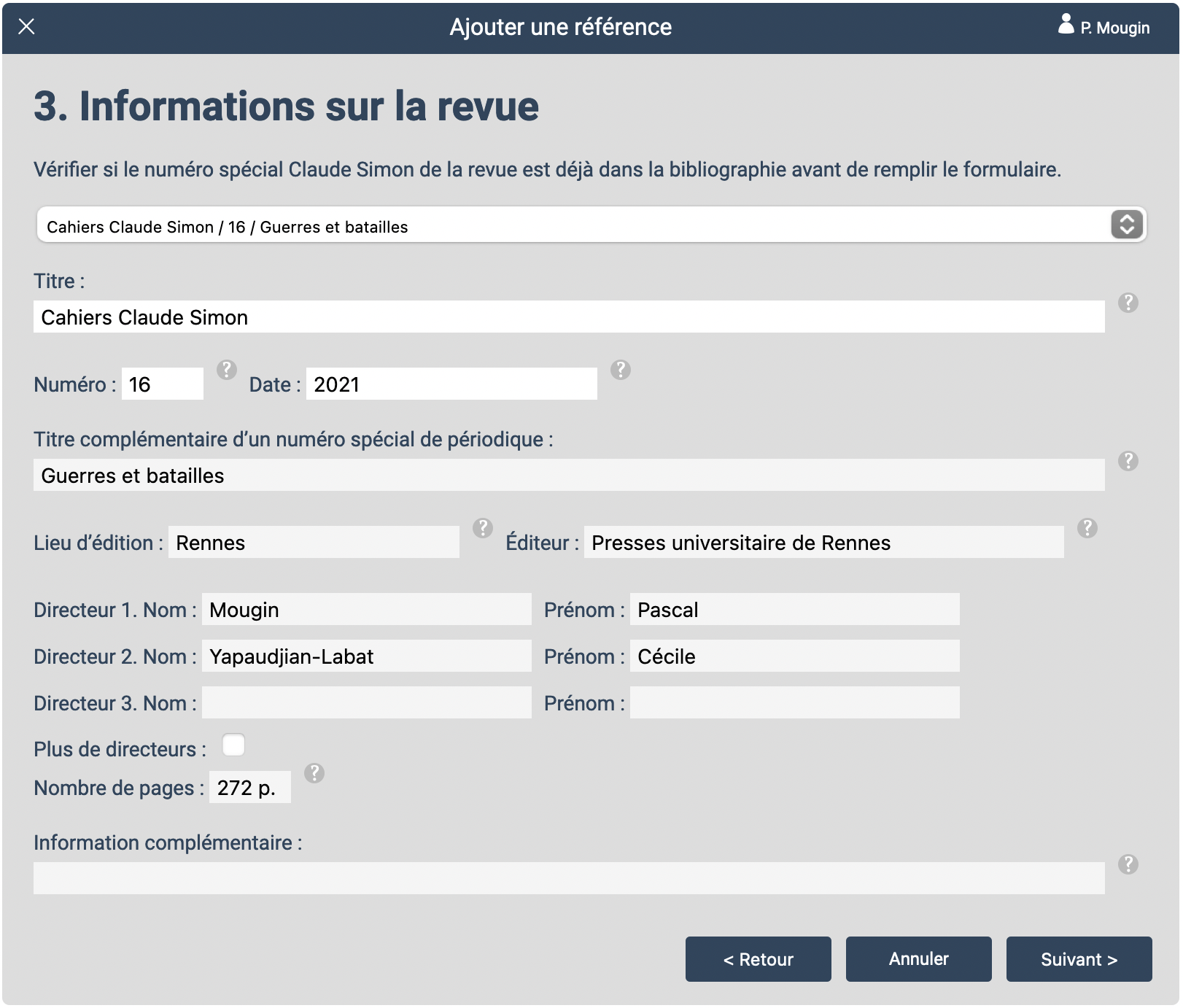This screenshot has width=1183, height=1008.
Task: Go back with the Retour button
Action: 758,959
